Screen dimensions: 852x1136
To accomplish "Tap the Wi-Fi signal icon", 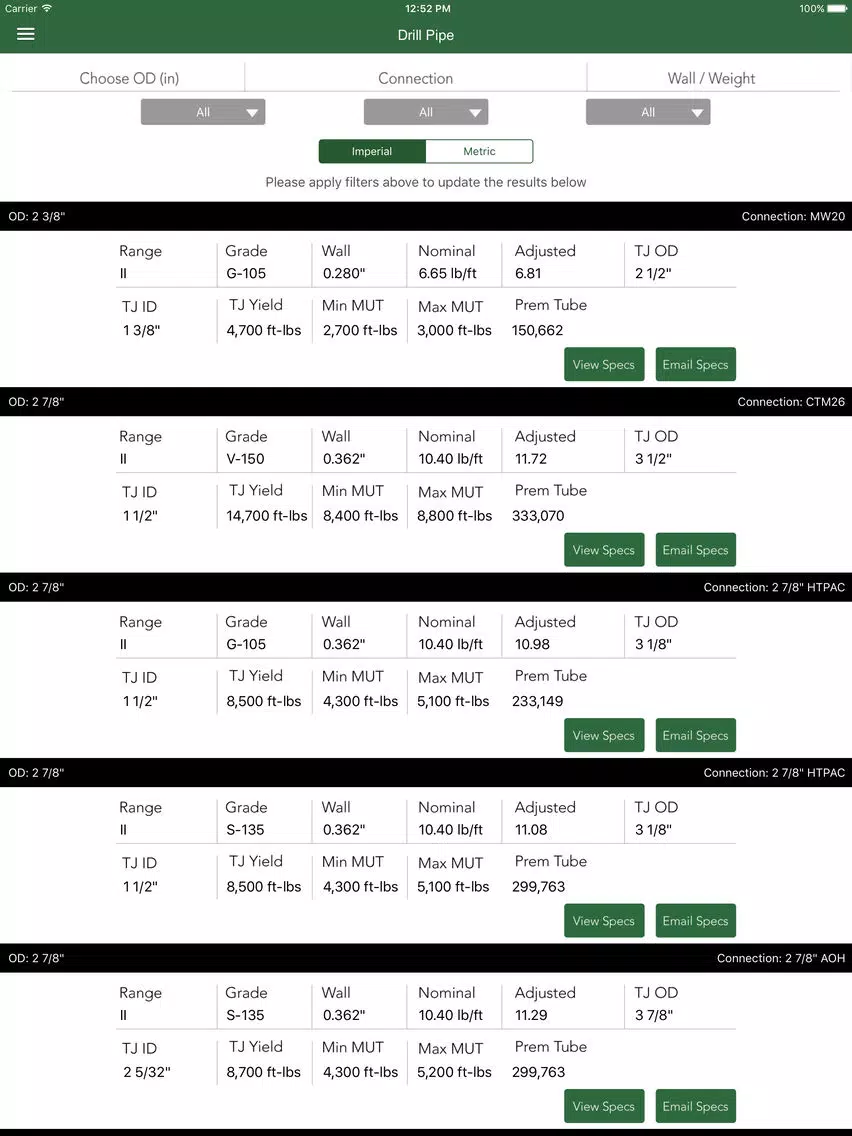I will click(x=47, y=8).
